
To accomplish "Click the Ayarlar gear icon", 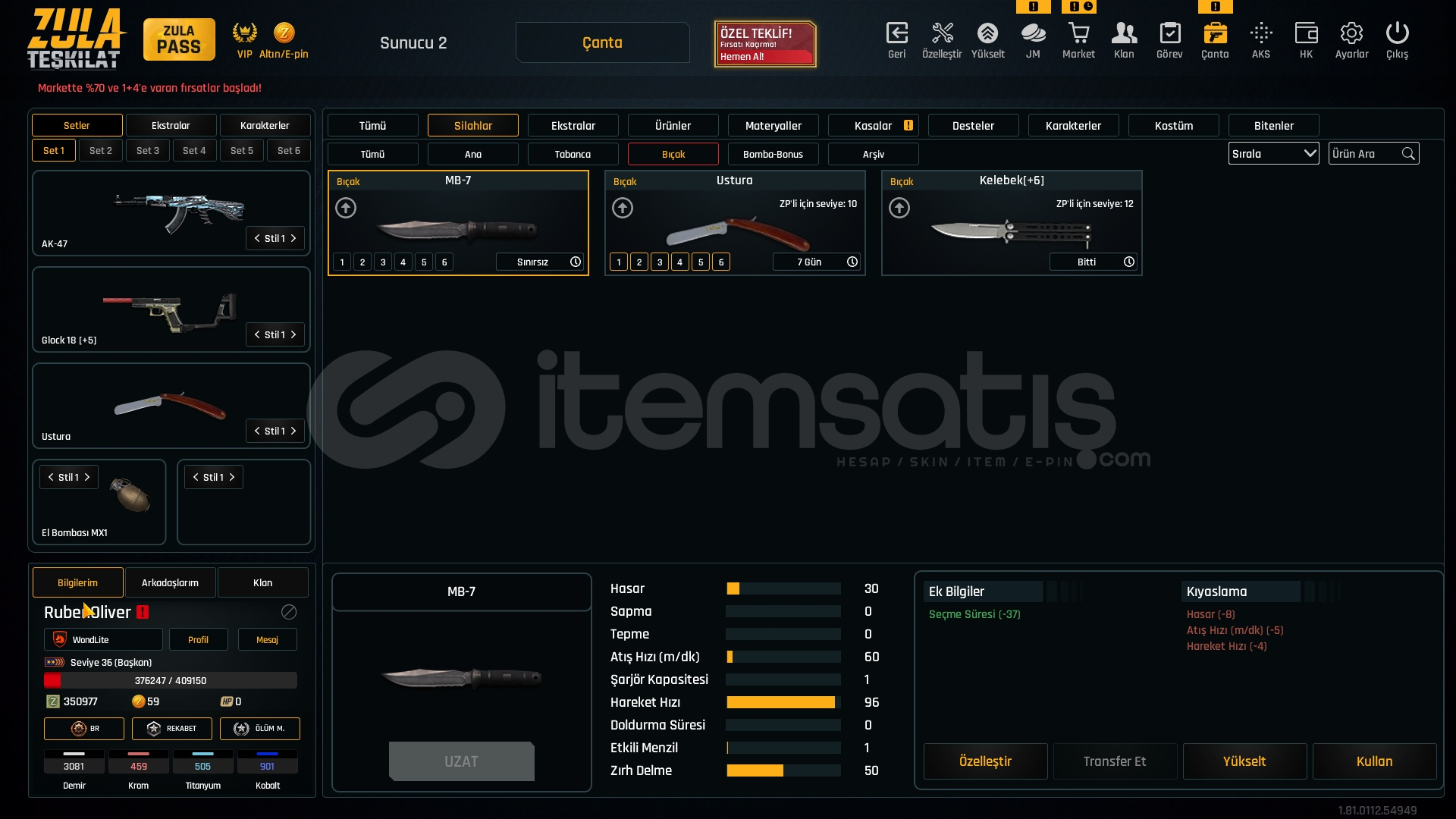I will tap(1351, 34).
